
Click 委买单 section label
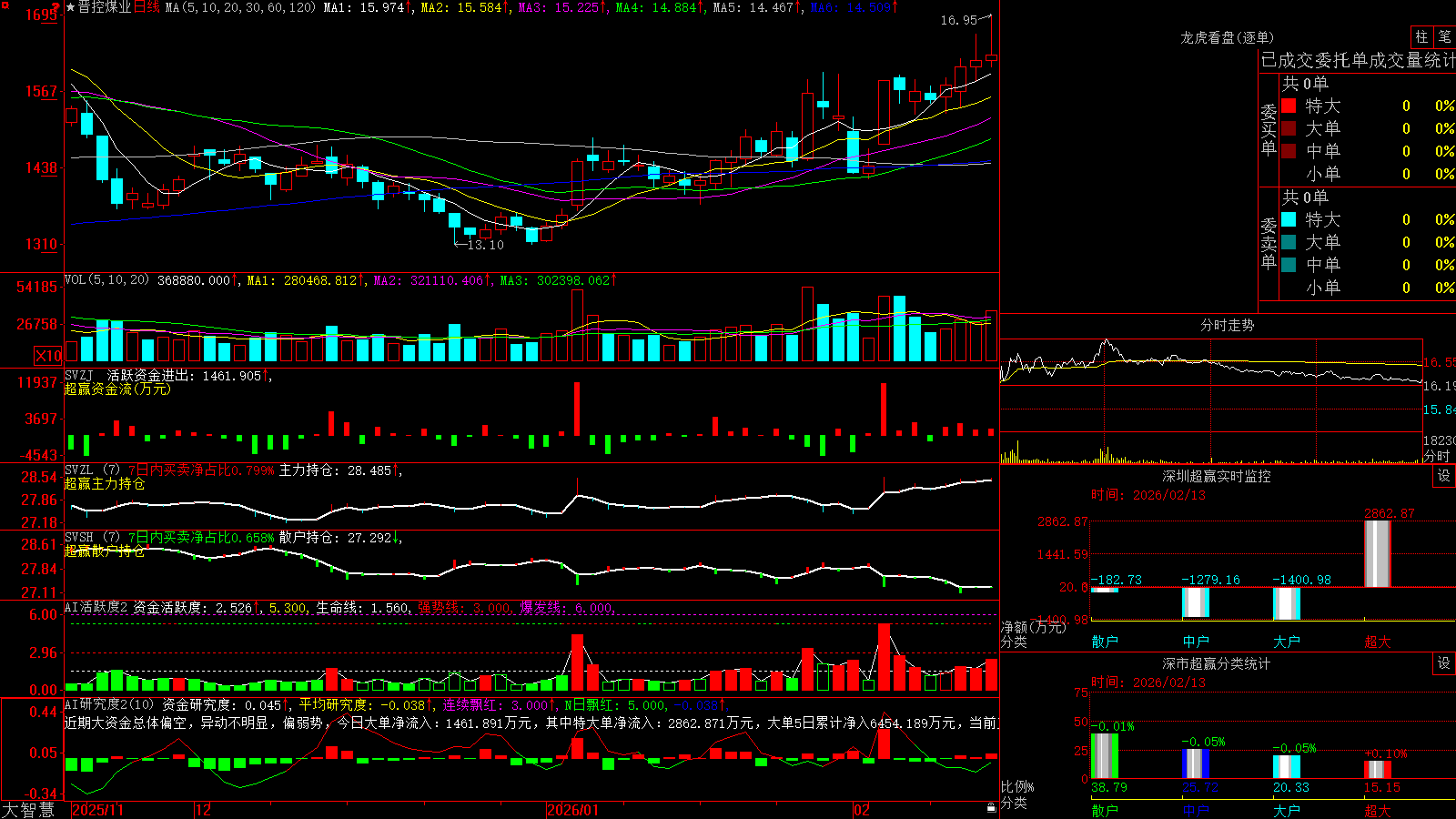tap(1269, 130)
